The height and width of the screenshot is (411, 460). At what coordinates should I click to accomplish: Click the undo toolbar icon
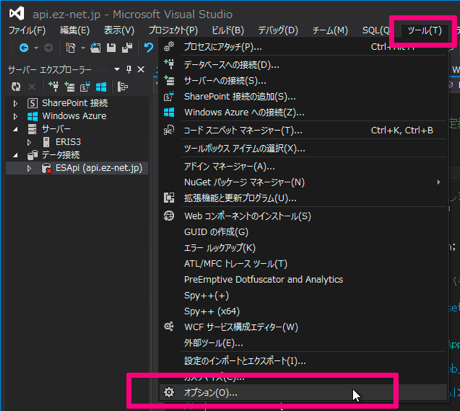[x=149, y=48]
